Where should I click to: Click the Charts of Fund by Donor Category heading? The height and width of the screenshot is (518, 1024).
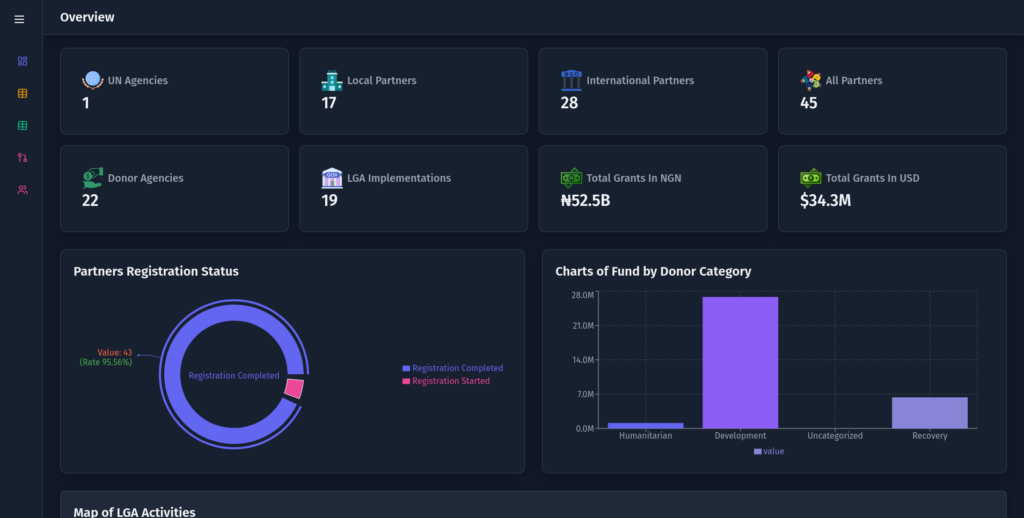coord(653,271)
